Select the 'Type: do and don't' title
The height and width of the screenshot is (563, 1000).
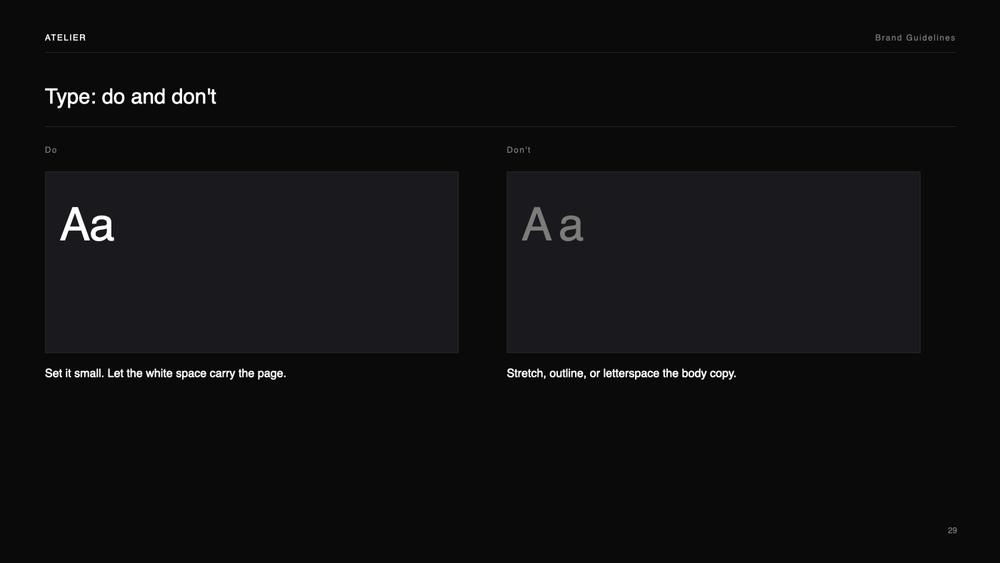tap(130, 97)
